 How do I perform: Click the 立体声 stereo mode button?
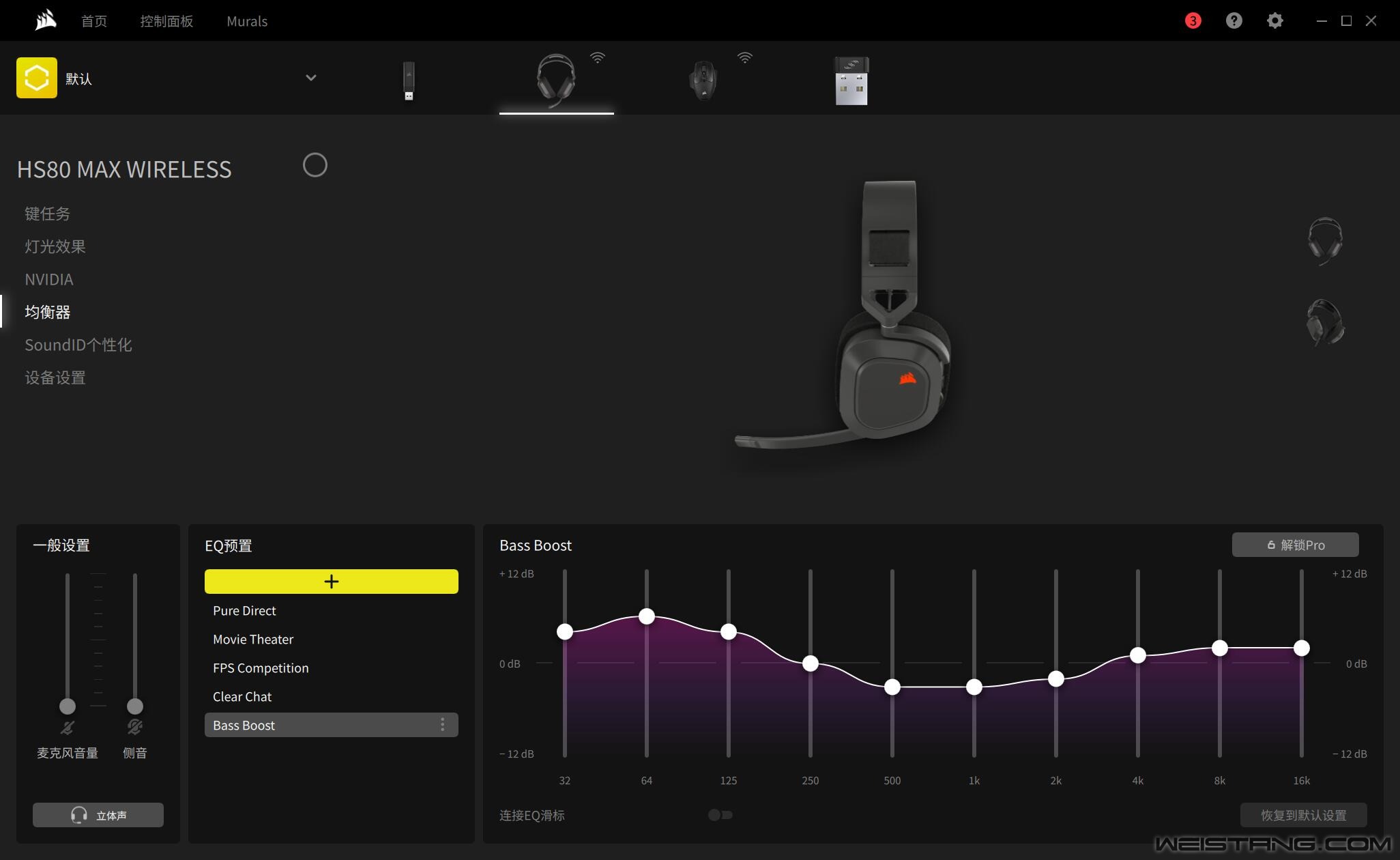point(98,815)
